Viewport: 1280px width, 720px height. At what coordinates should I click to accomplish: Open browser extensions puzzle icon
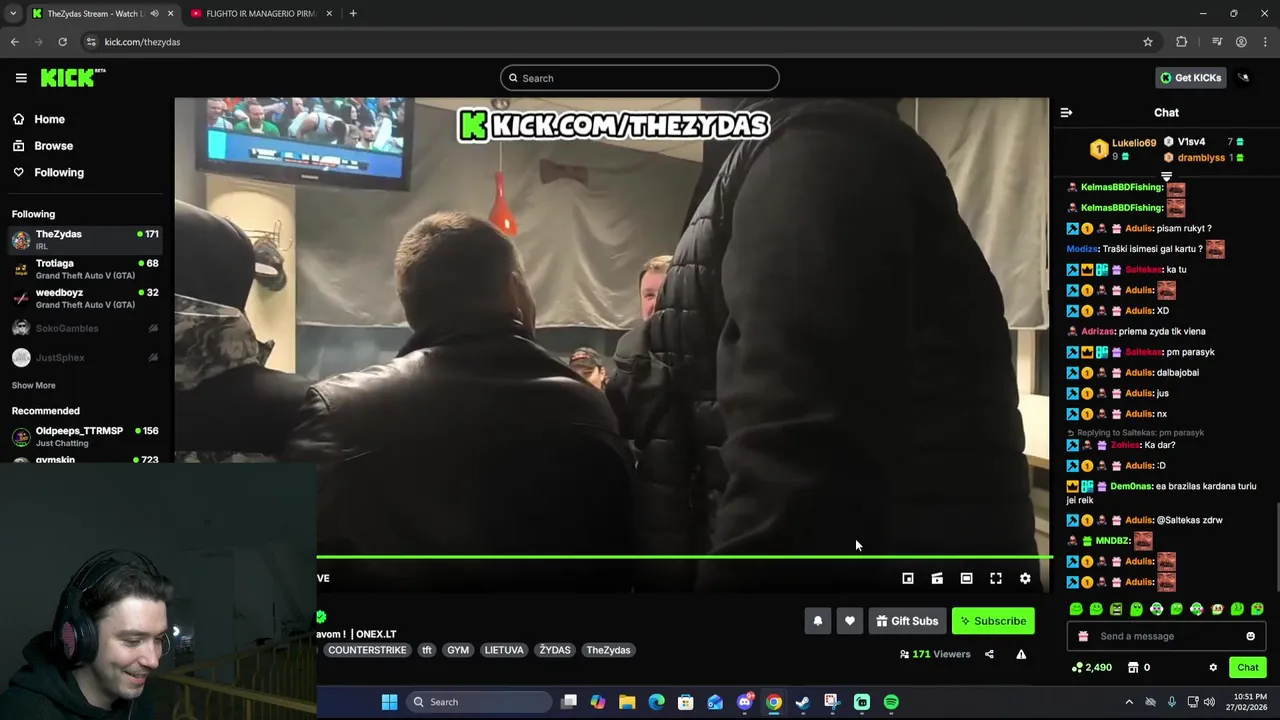pyautogui.click(x=1182, y=42)
